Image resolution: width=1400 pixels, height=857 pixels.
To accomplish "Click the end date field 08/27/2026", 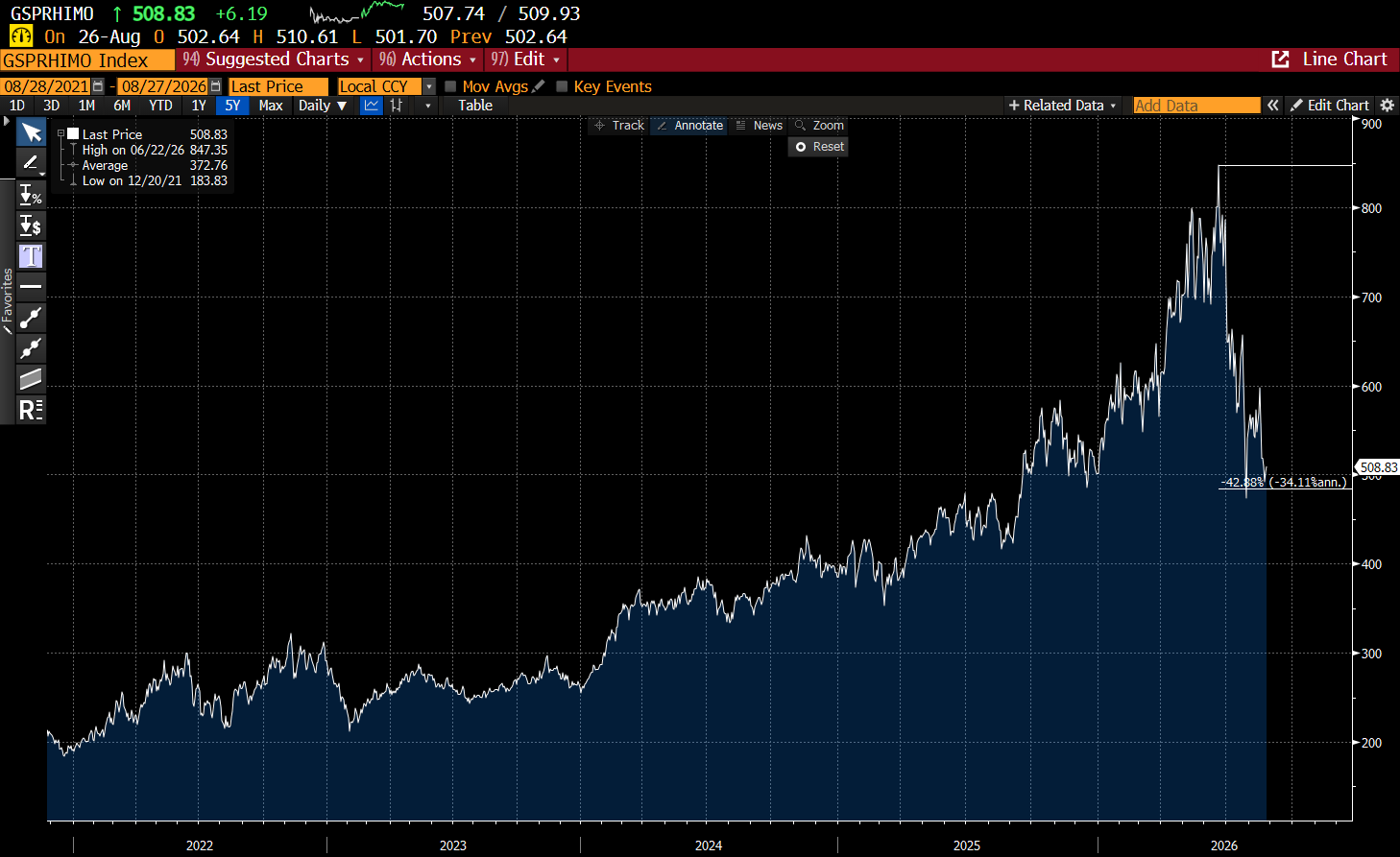I will [x=163, y=86].
